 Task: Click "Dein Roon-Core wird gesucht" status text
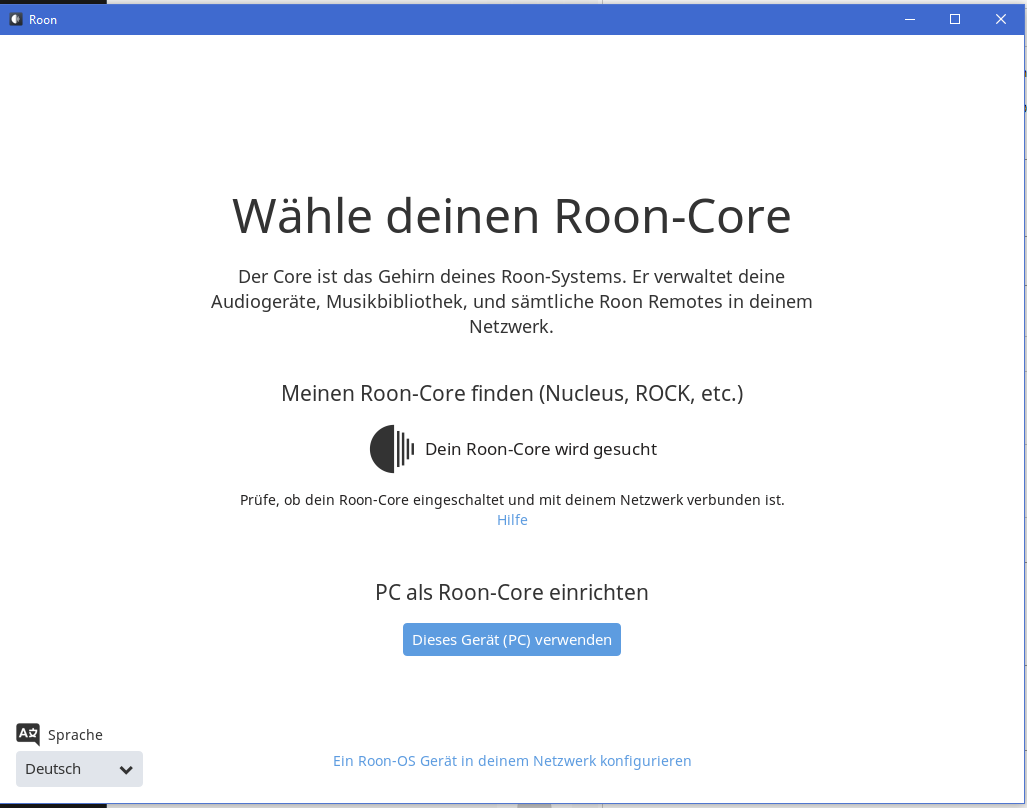coord(541,449)
